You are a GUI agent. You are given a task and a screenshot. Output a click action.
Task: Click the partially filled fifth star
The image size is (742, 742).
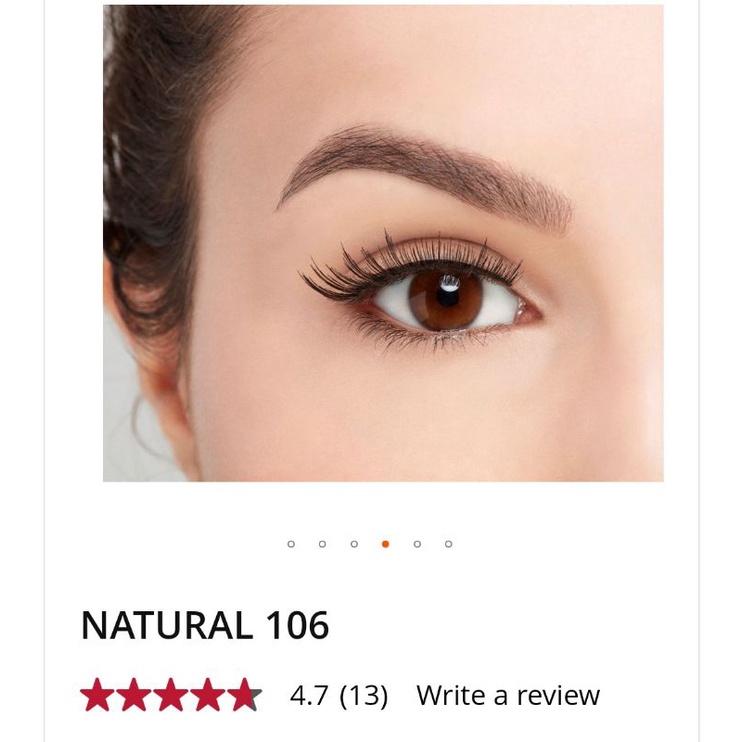click(244, 695)
